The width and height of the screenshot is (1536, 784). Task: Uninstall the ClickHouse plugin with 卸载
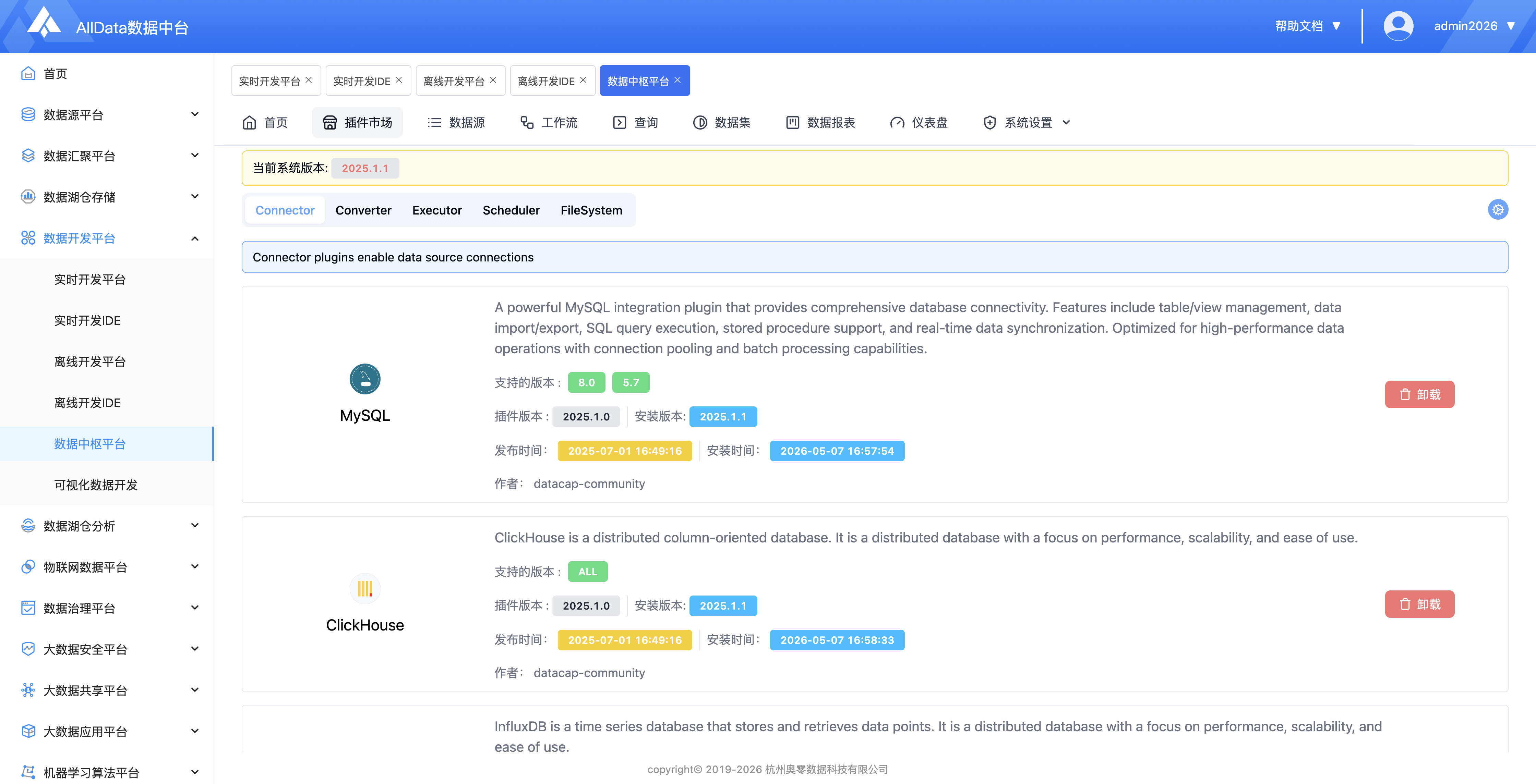[1419, 604]
